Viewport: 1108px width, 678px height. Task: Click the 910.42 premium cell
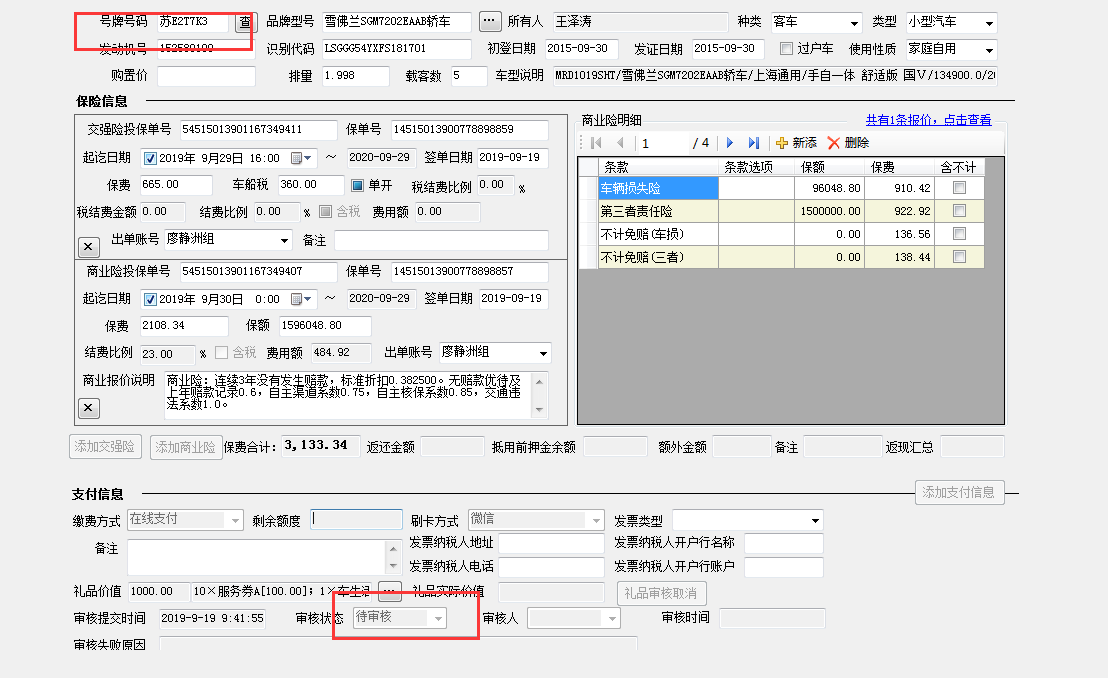[900, 188]
